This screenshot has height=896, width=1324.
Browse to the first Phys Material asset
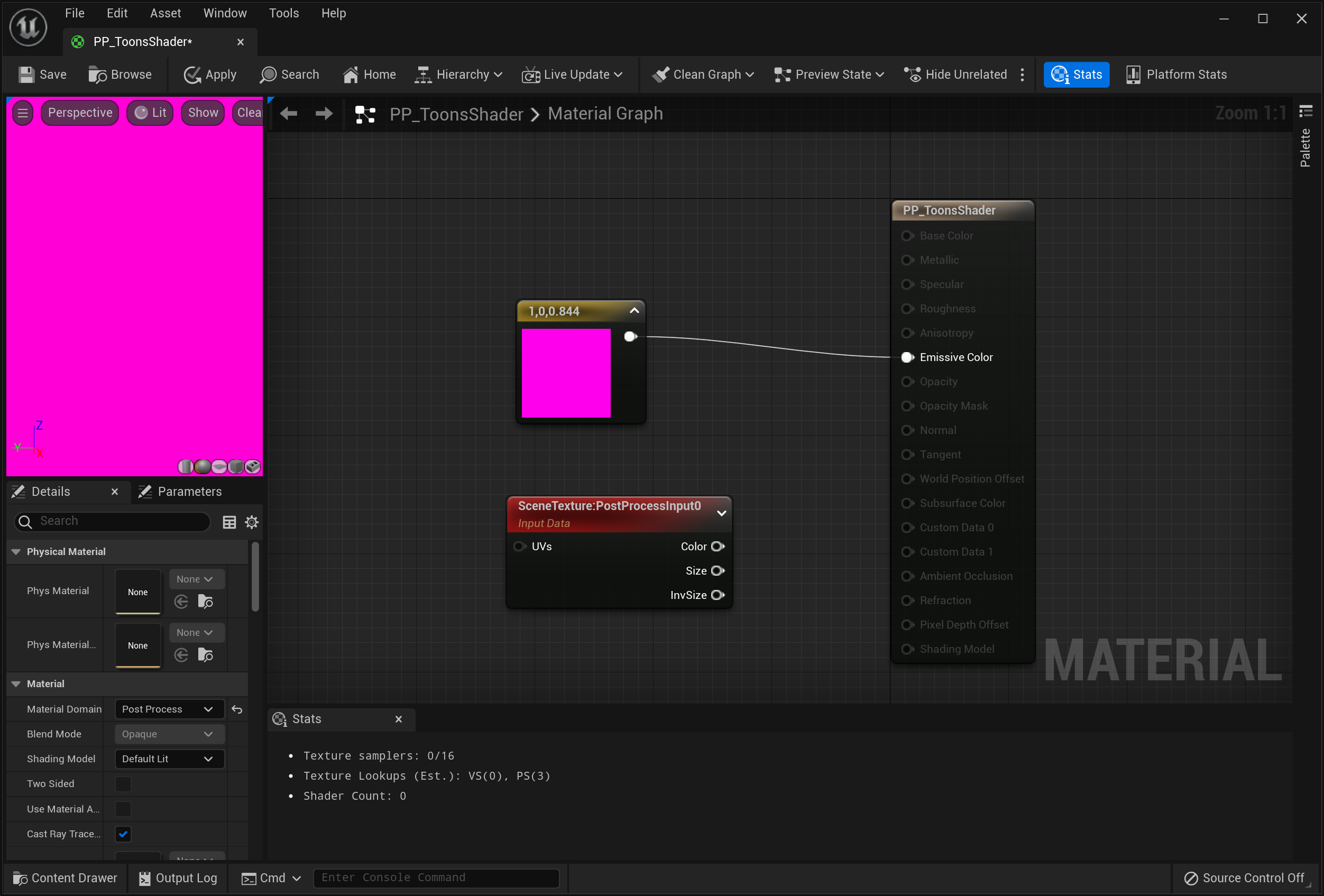tap(205, 602)
